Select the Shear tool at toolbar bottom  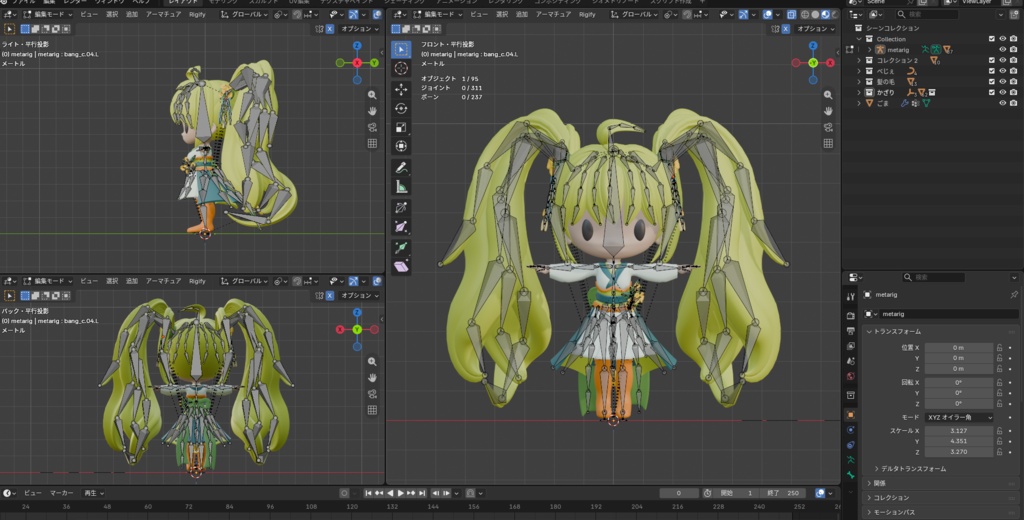tap(401, 266)
